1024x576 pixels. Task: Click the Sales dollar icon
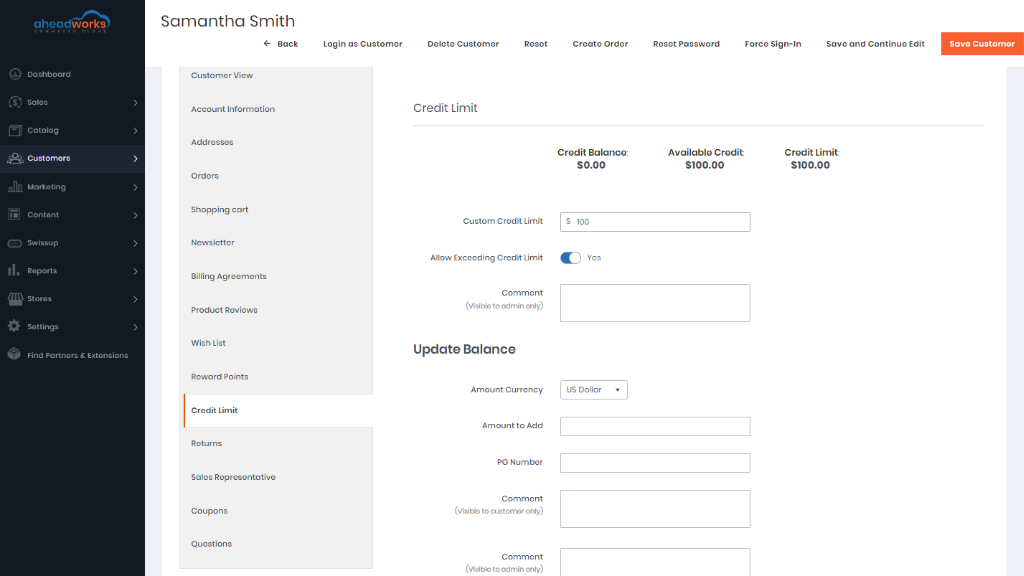[x=14, y=102]
